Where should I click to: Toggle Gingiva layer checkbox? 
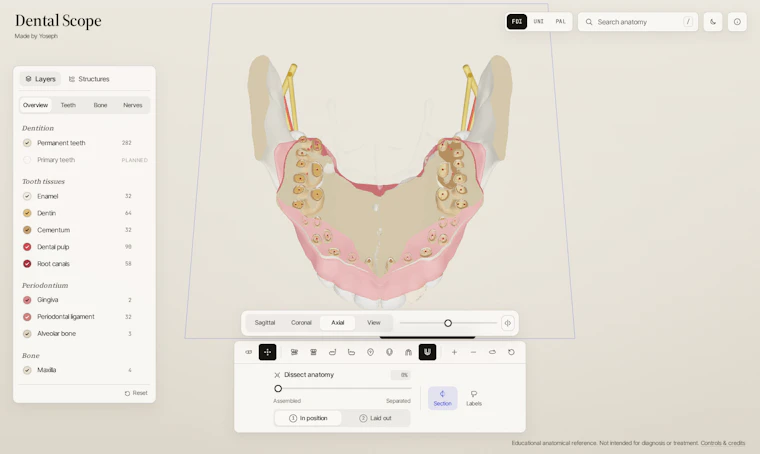tap(27, 300)
